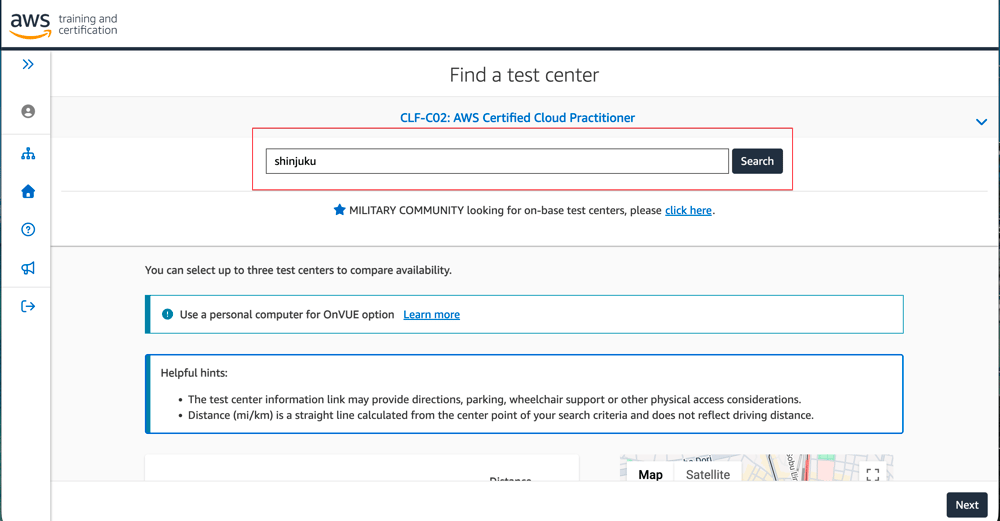Screen dimensions: 1000x521
Task: Click the blue star military icon
Action: (x=339, y=210)
